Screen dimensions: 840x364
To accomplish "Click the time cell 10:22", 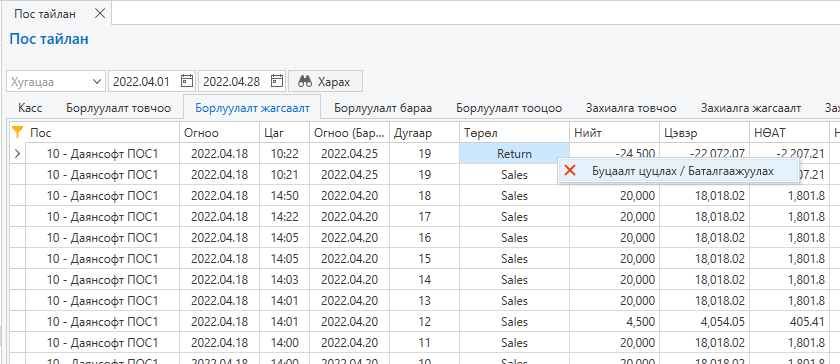I will point(284,154).
